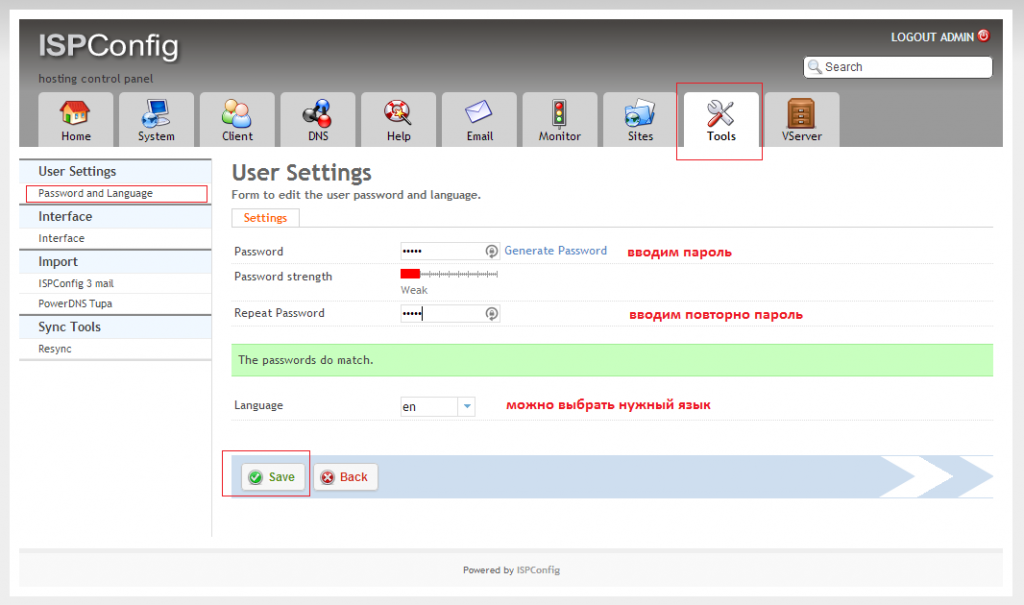The width and height of the screenshot is (1024, 605).
Task: Click the Weak strength label
Action: coord(414,290)
